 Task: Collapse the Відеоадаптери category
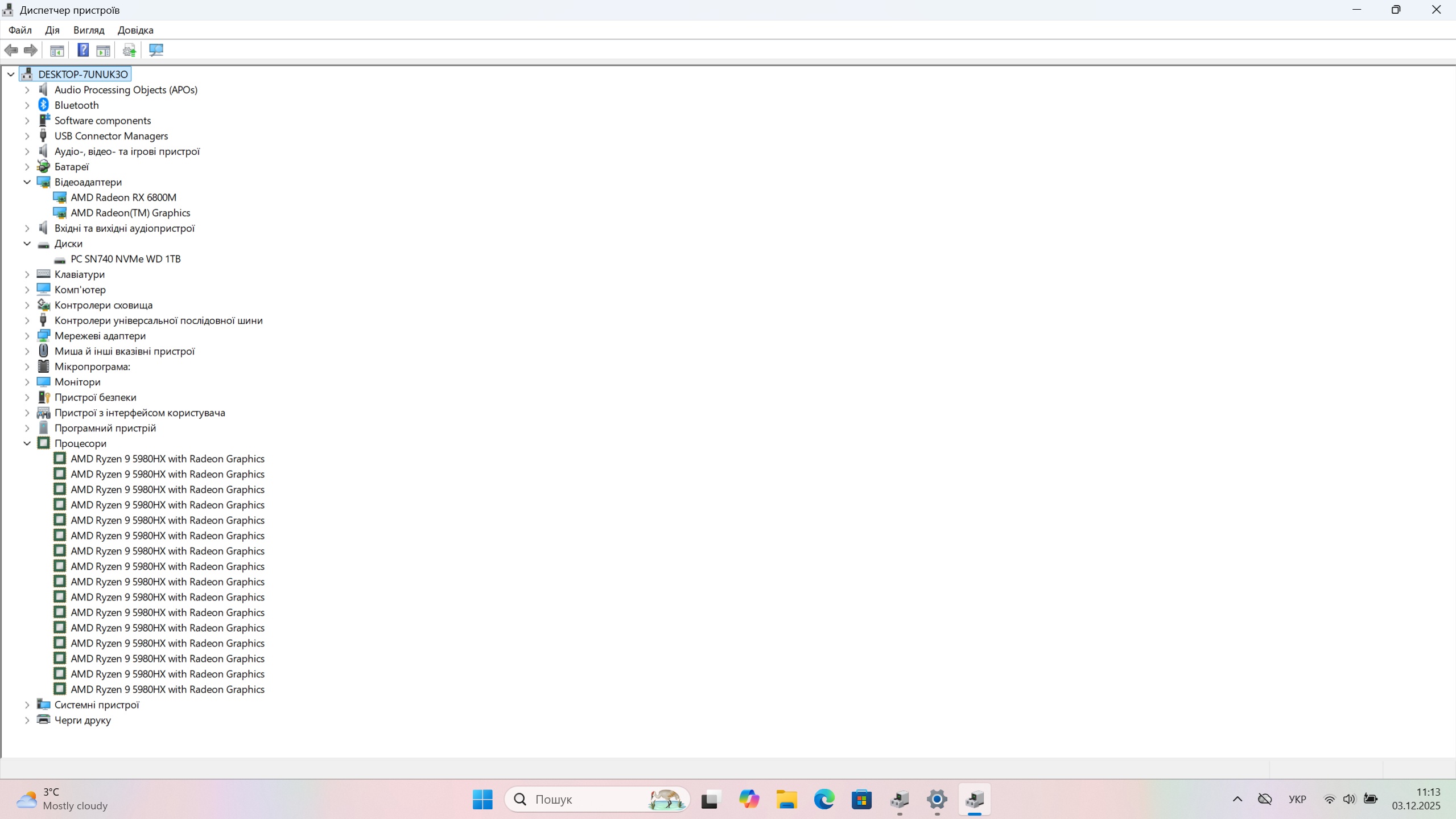point(27,182)
